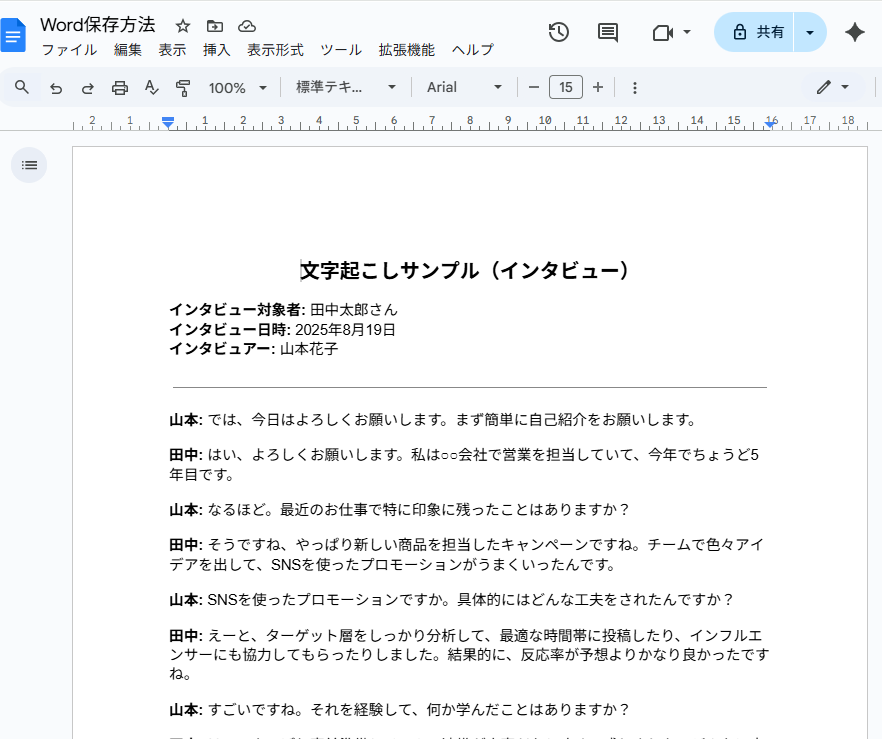Open the video call dropdown arrow
This screenshot has height=739, width=882.
[x=687, y=32]
